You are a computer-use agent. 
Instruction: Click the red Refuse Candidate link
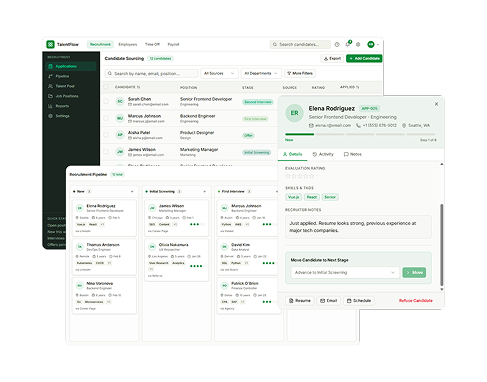tap(415, 301)
